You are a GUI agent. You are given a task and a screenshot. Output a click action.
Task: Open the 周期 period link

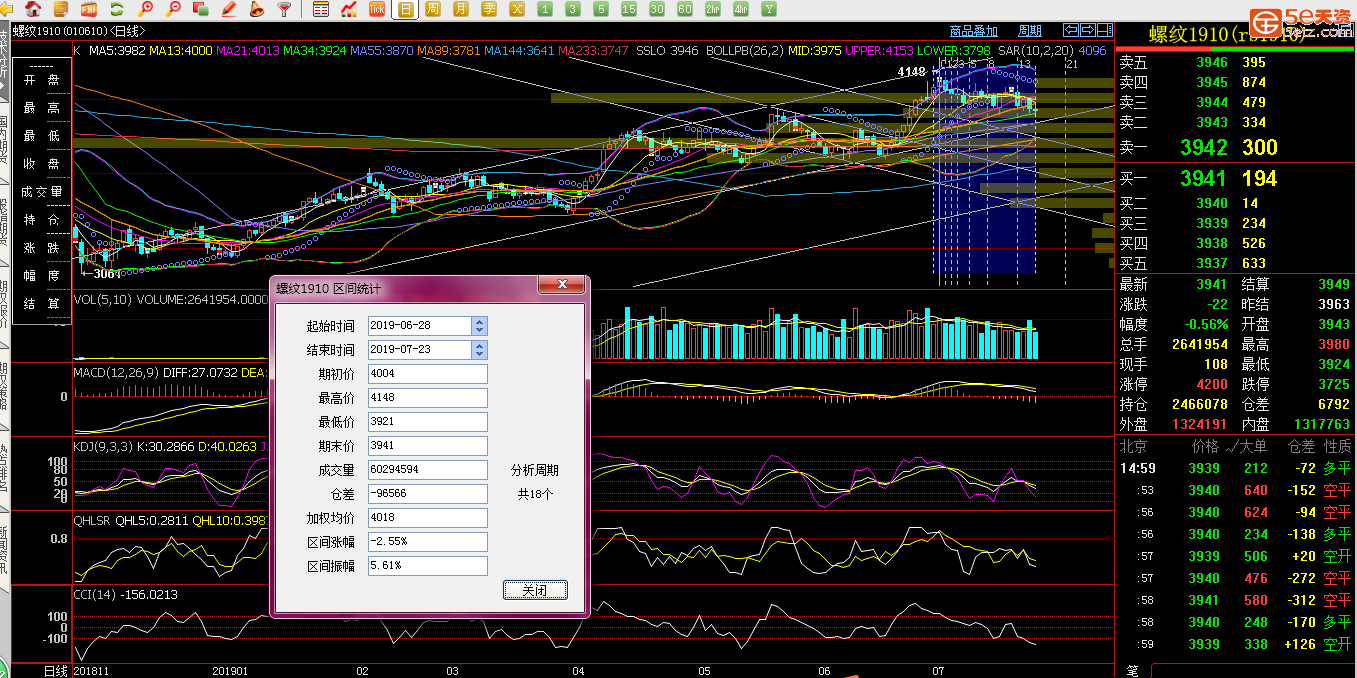1029,31
